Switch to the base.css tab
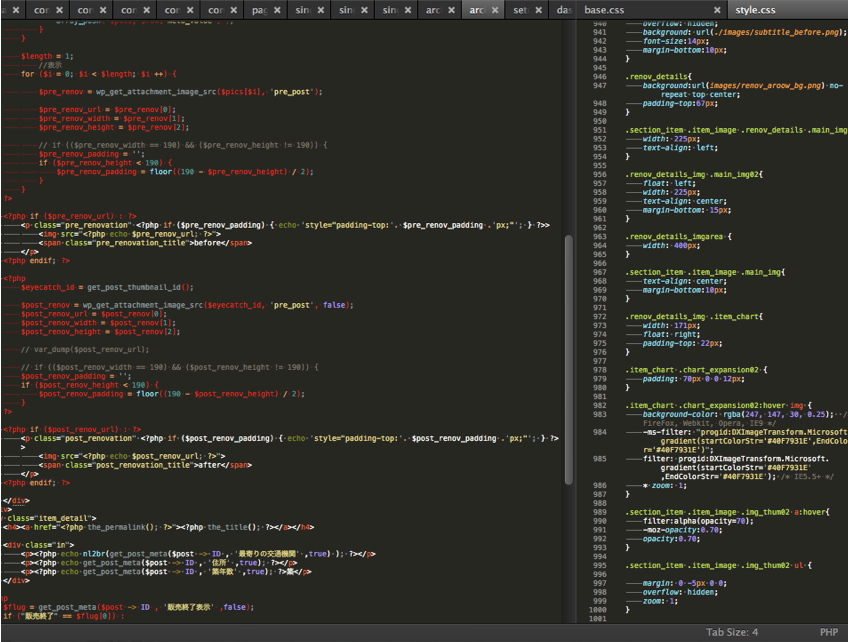Viewport: 848px width, 642px height. pyautogui.click(x=604, y=10)
